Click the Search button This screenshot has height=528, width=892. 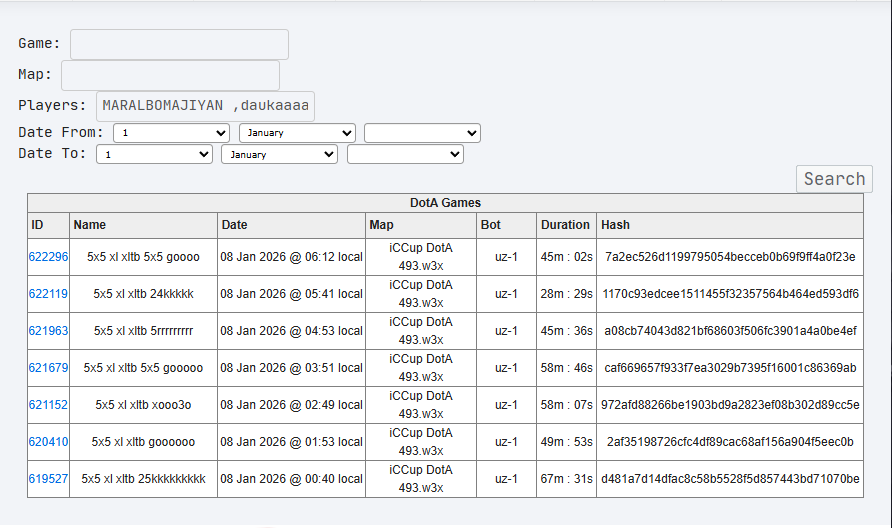pos(834,179)
